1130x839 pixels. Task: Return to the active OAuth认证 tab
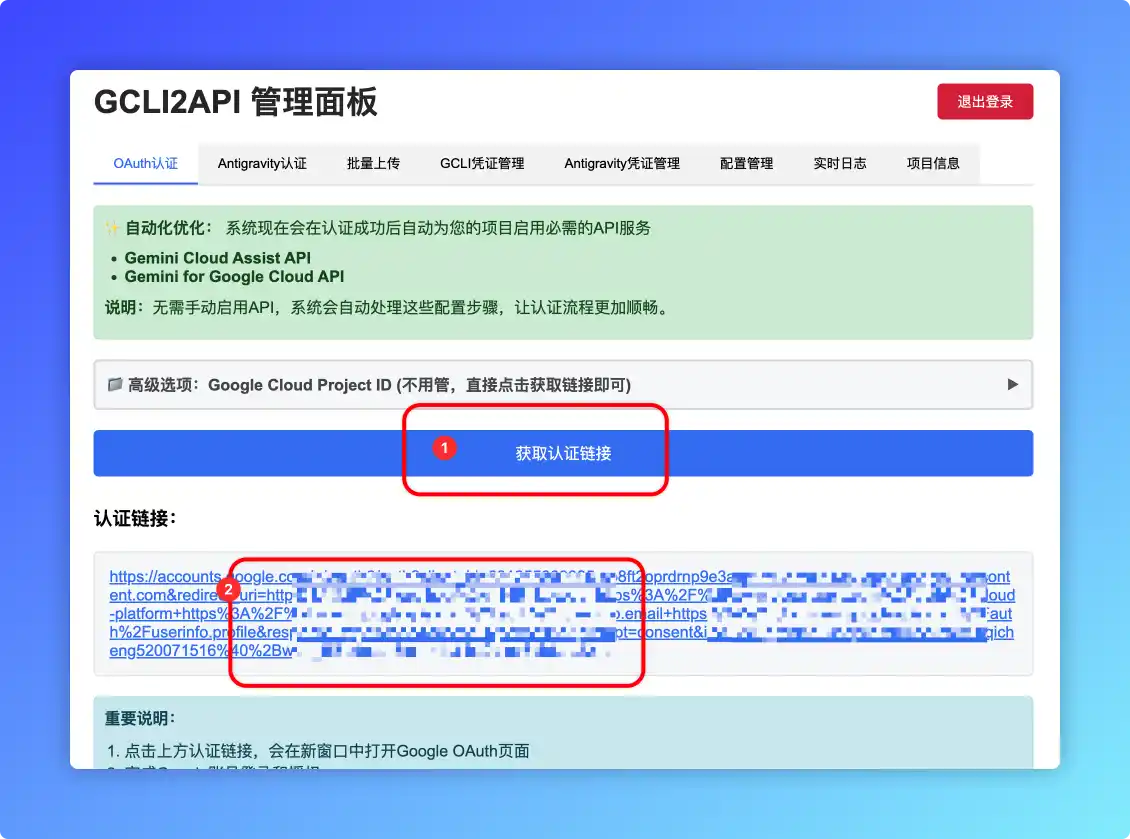[144, 163]
